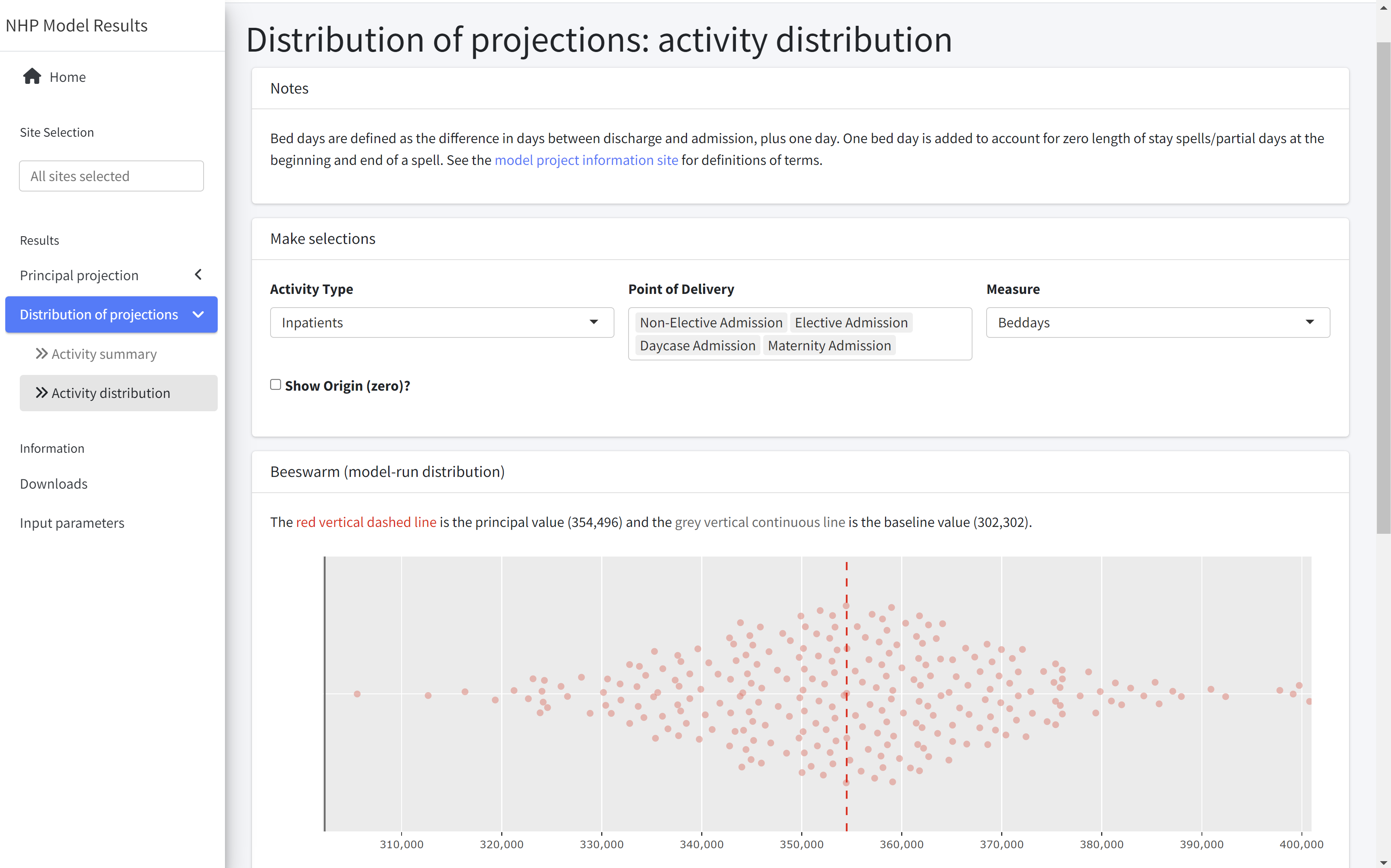1391x868 pixels.
Task: Open the Information section
Action: click(52, 448)
